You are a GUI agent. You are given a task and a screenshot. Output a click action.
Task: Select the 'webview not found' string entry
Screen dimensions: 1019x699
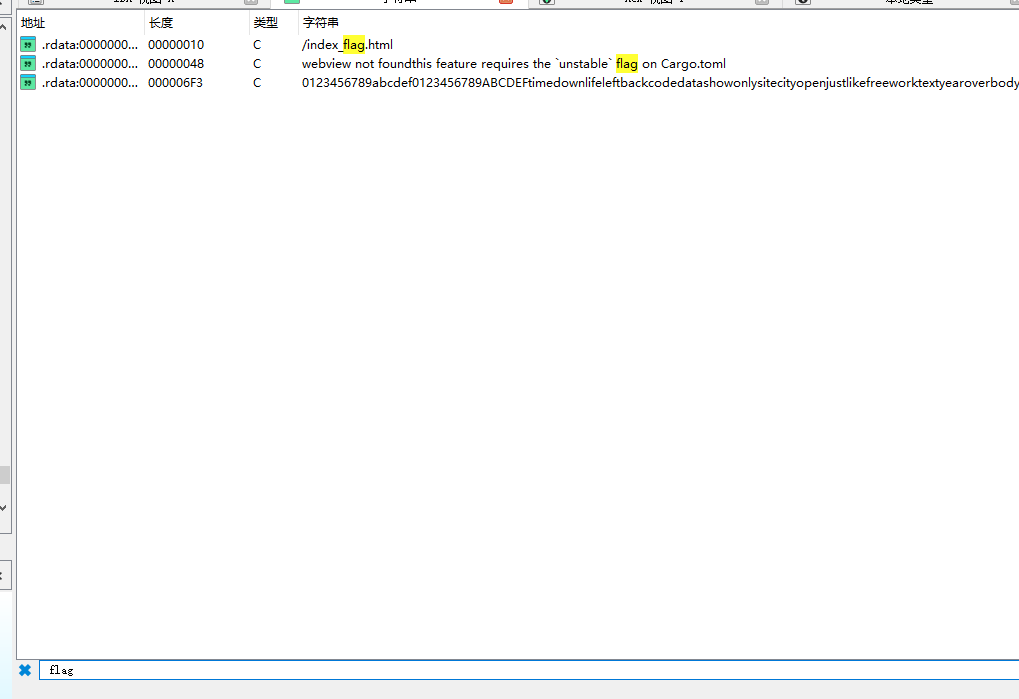pyautogui.click(x=513, y=64)
